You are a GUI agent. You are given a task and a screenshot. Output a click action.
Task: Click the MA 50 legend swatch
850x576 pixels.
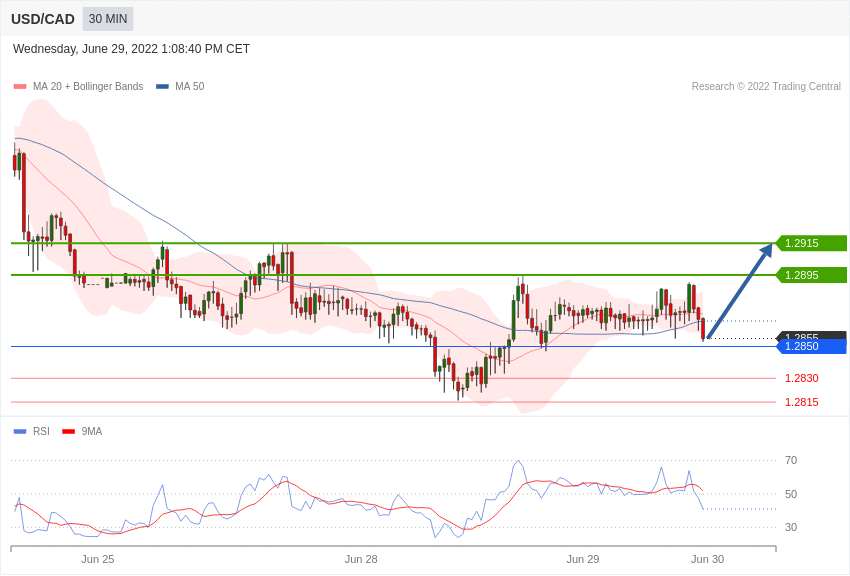pyautogui.click(x=162, y=87)
